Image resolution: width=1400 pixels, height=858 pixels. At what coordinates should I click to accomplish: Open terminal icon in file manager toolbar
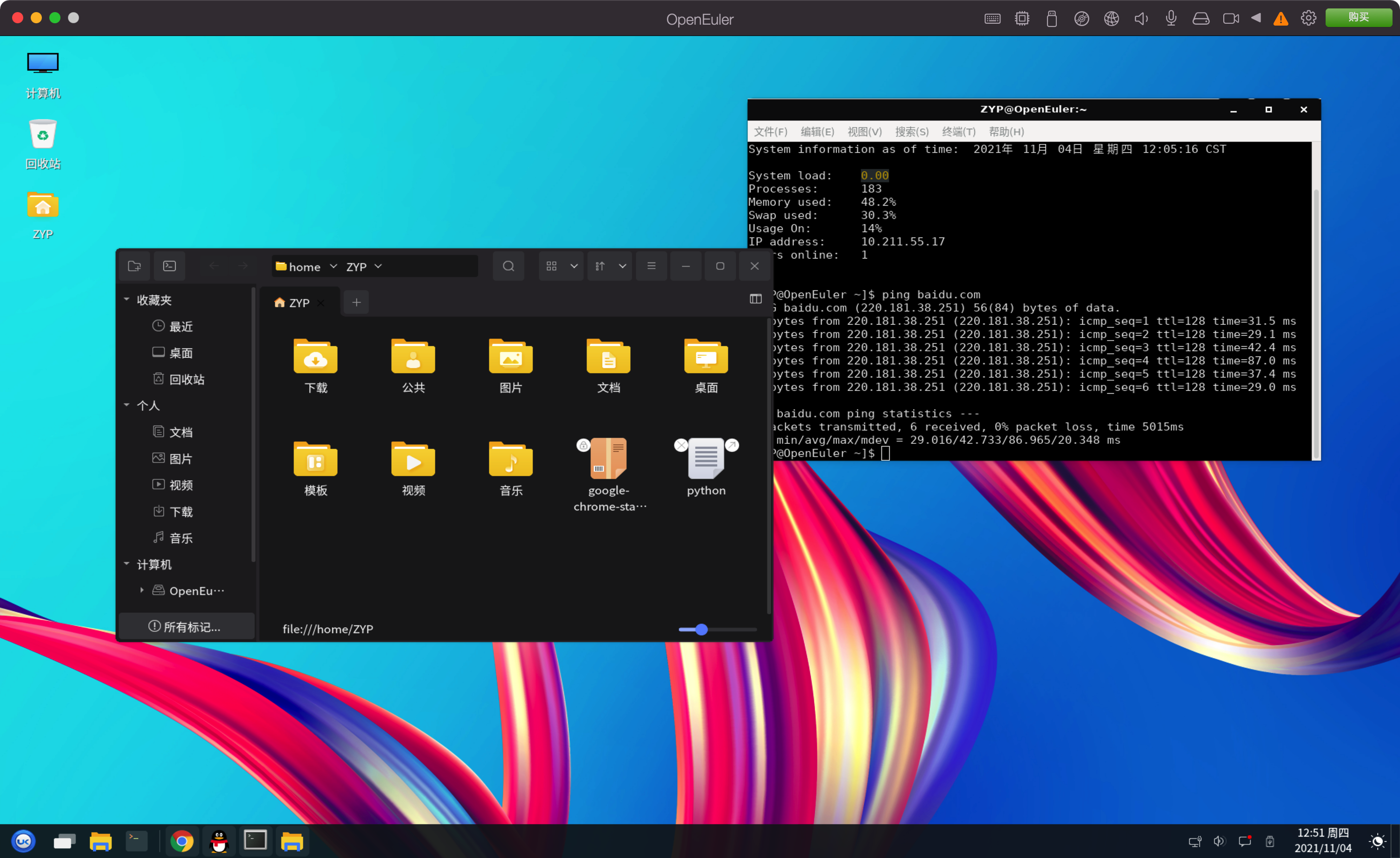169,266
